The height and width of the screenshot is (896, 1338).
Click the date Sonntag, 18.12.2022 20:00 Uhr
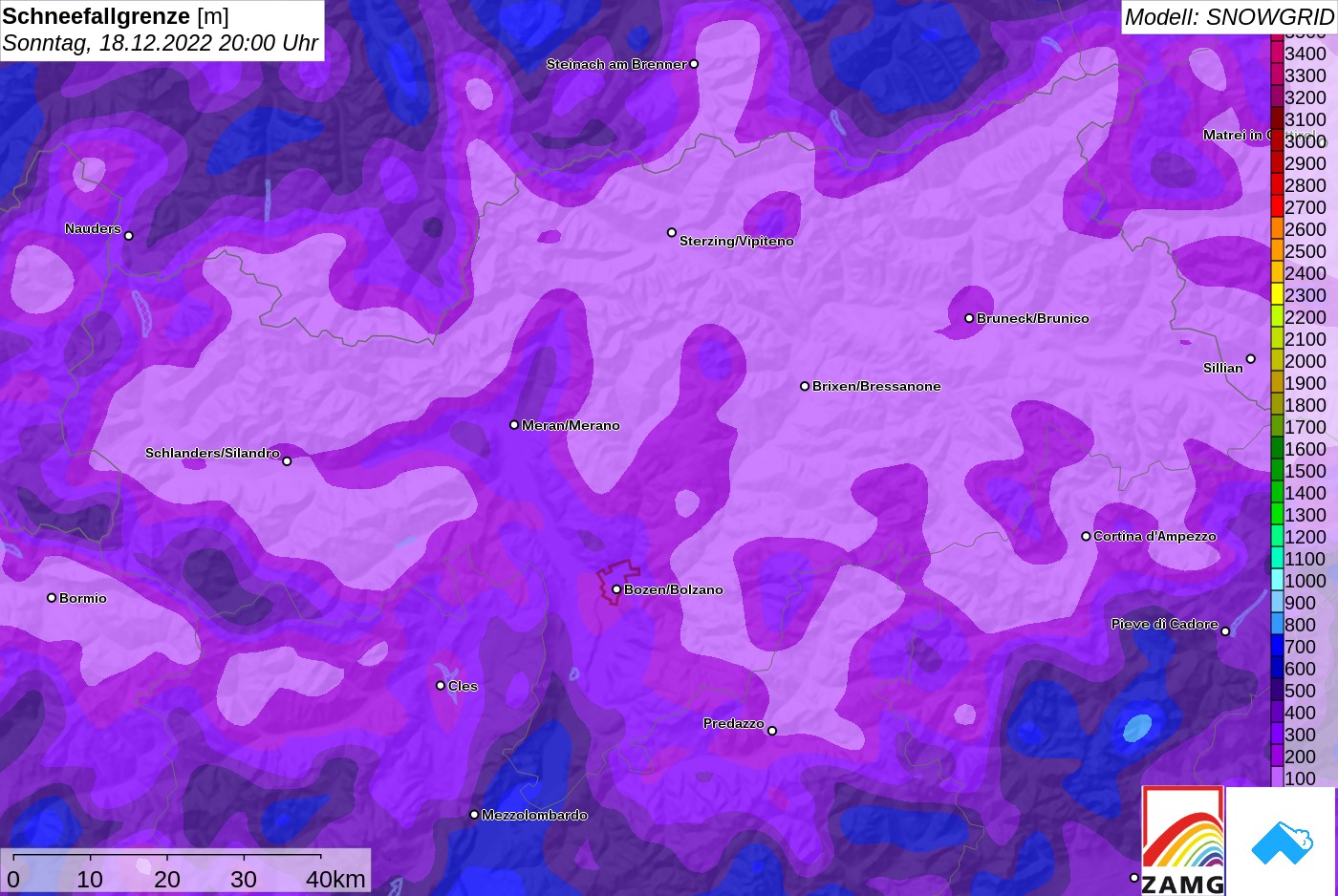tap(161, 43)
